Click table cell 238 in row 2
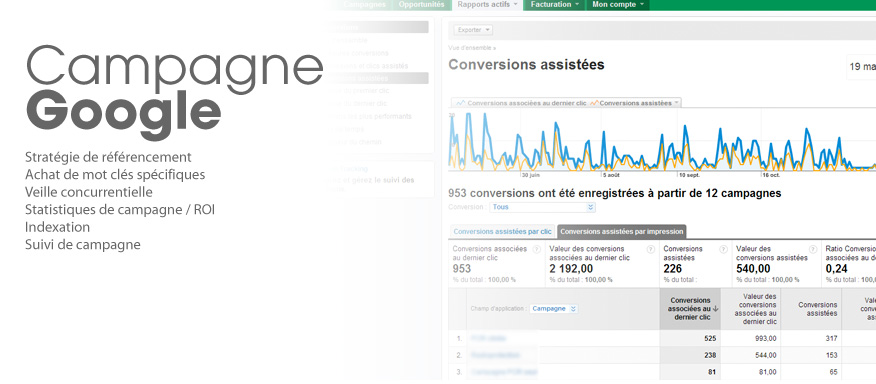 tap(709, 355)
